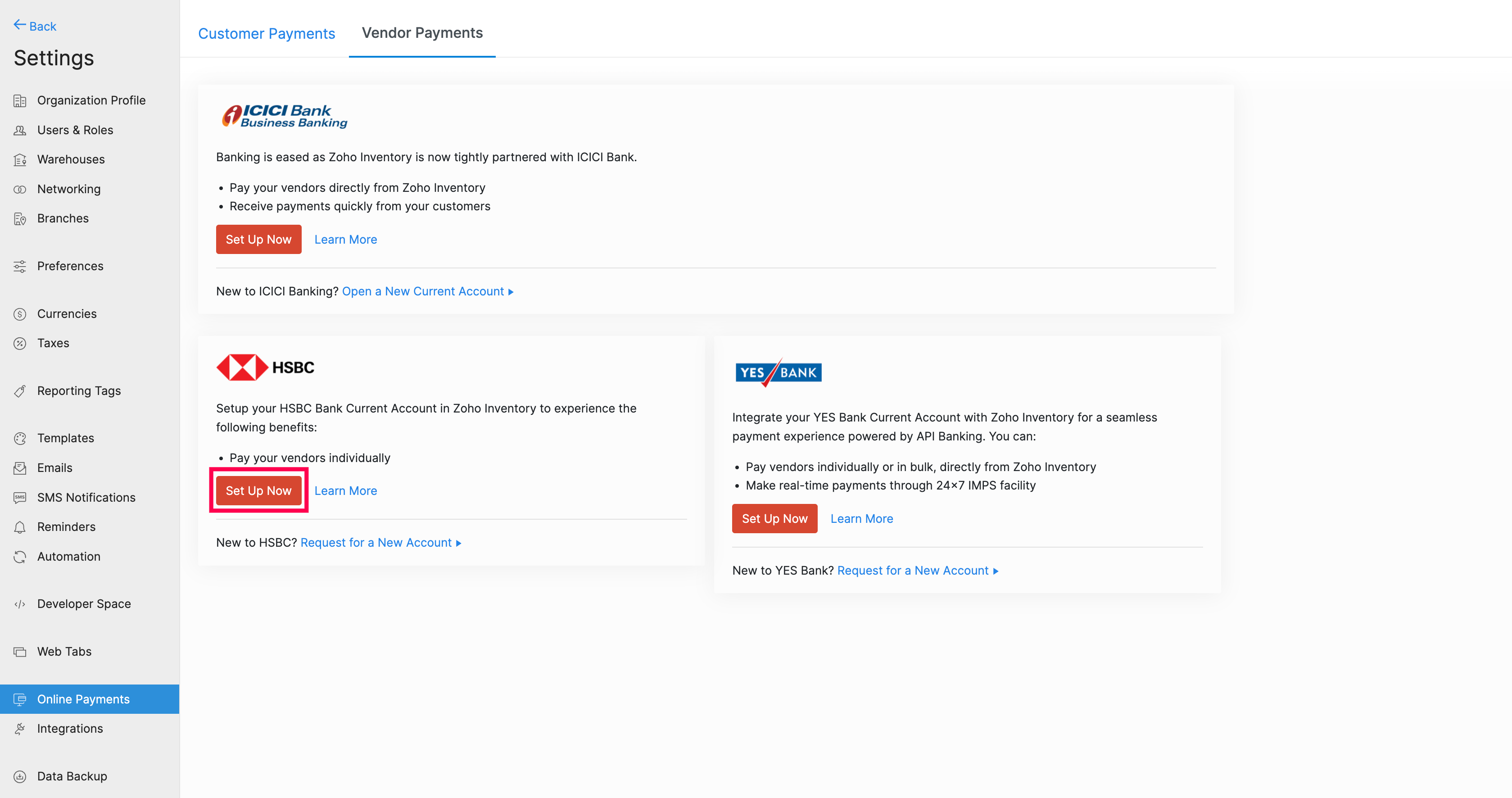Click the SMS Notifications icon

[x=20, y=497]
